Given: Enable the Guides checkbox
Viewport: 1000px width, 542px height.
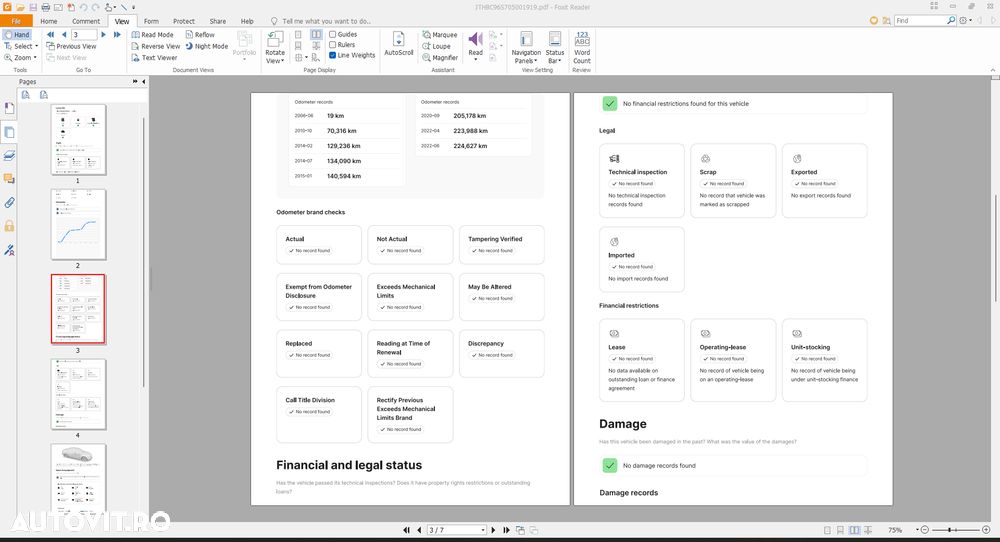Looking at the screenshot, I should (332, 34).
